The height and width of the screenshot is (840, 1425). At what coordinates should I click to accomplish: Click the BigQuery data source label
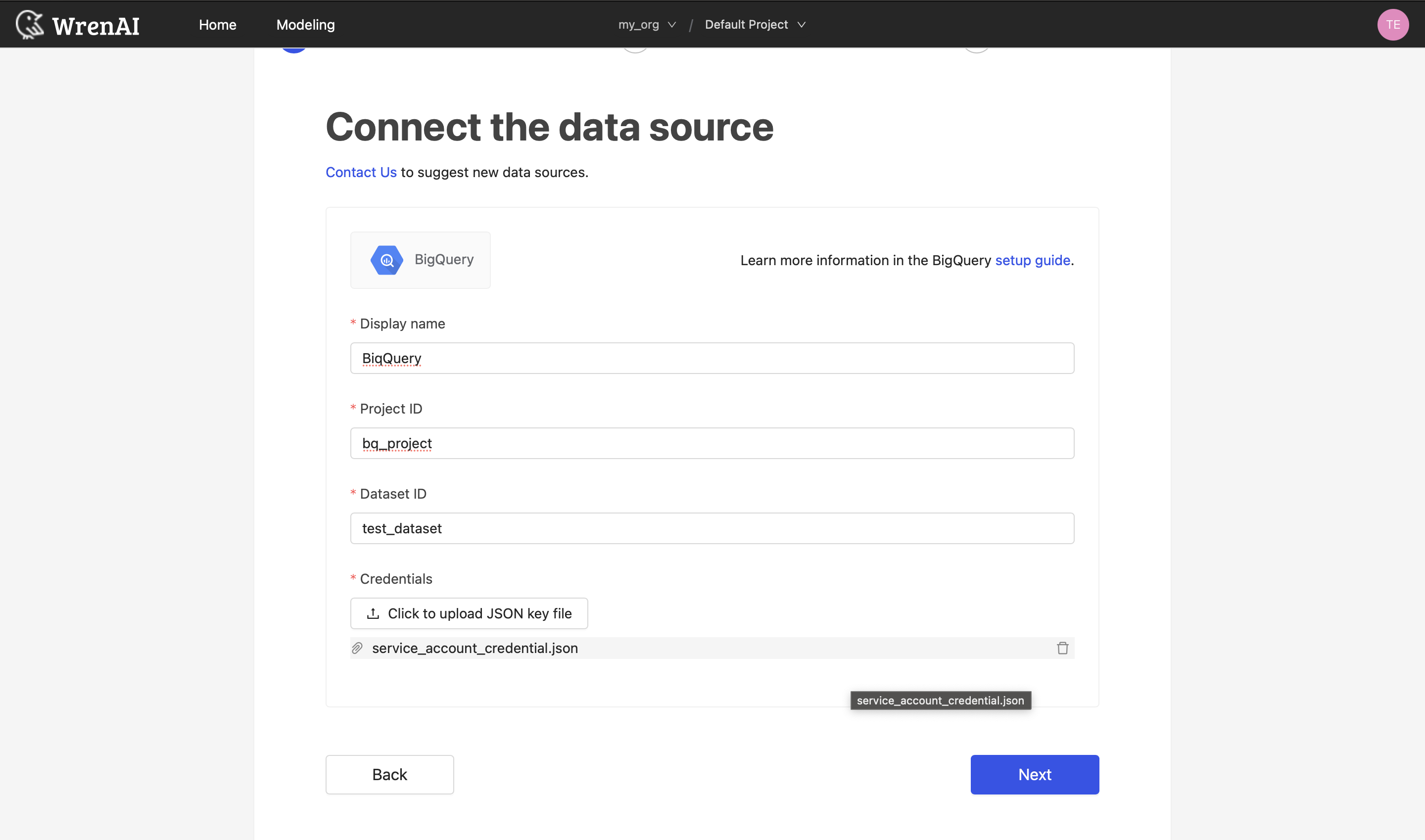point(444,259)
